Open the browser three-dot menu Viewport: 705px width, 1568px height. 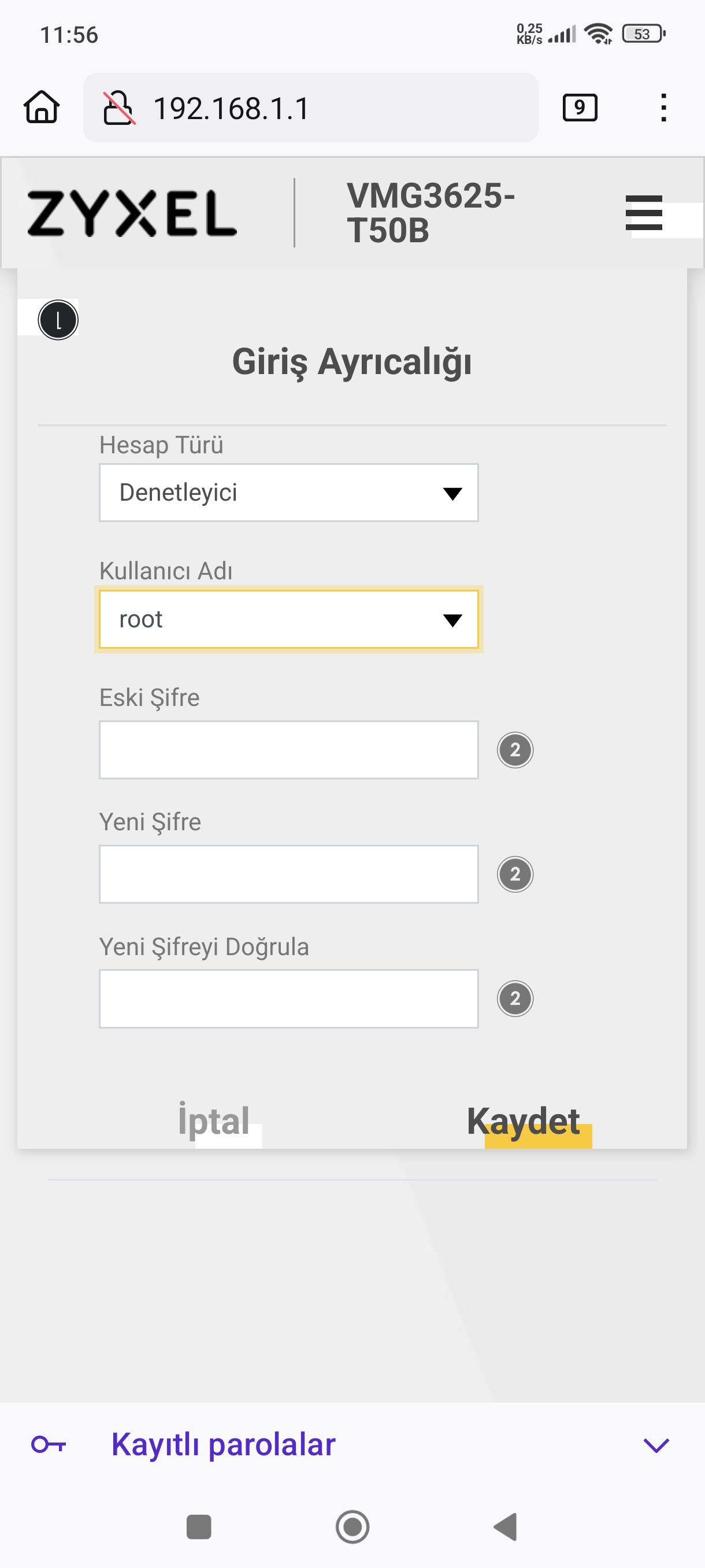click(663, 108)
